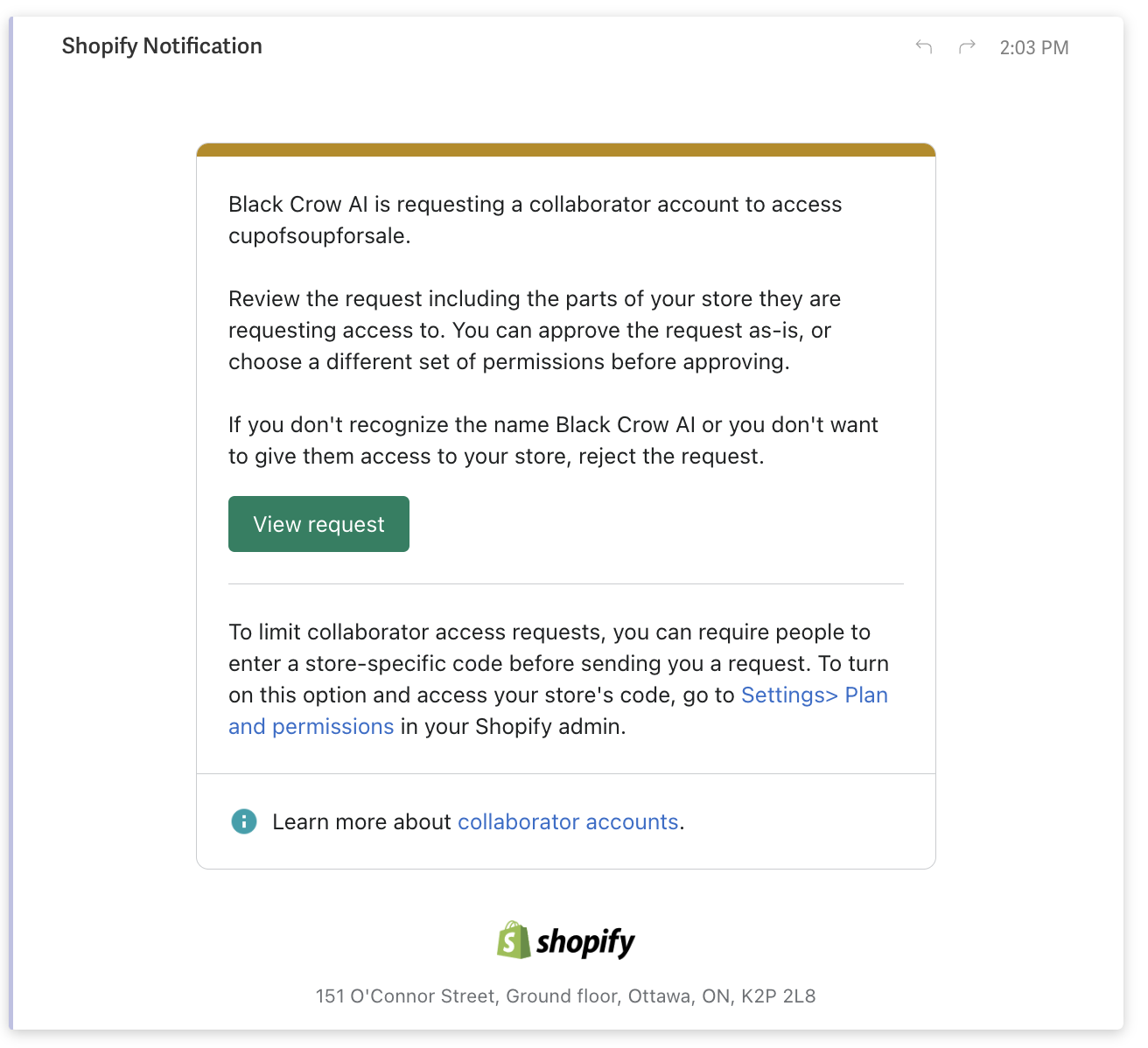The image size is (1148, 1048).
Task: Click the gold bar atop the message card
Action: 566,150
